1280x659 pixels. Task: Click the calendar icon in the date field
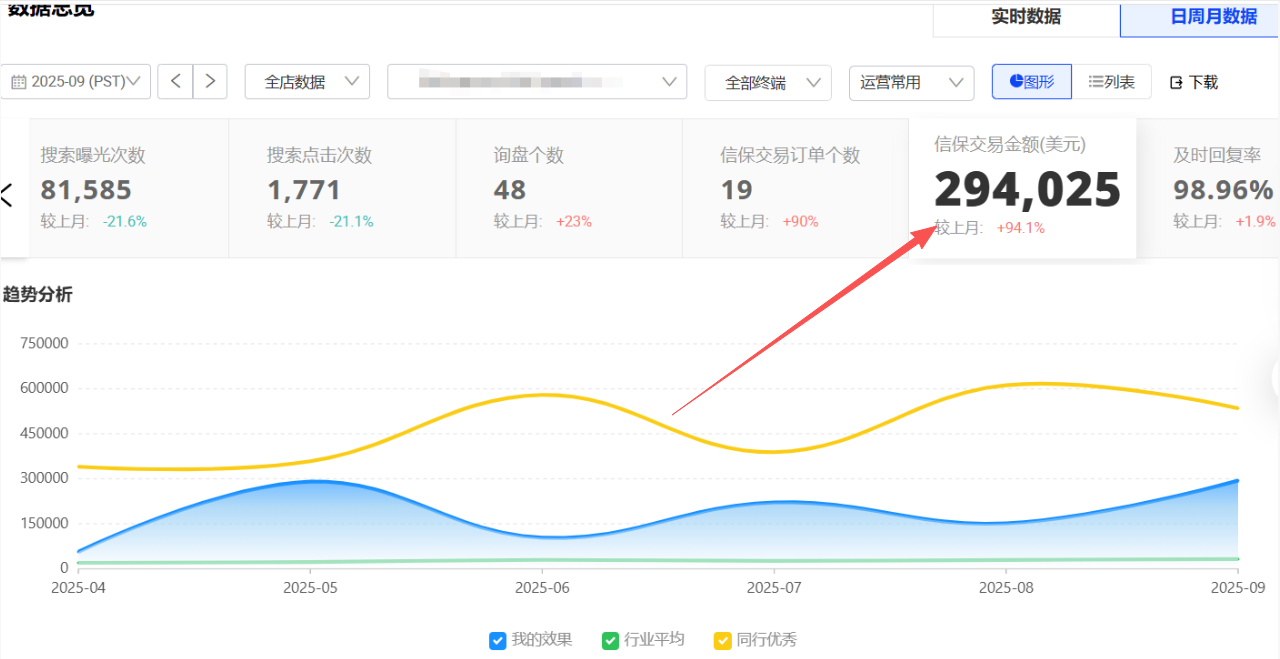pos(18,82)
